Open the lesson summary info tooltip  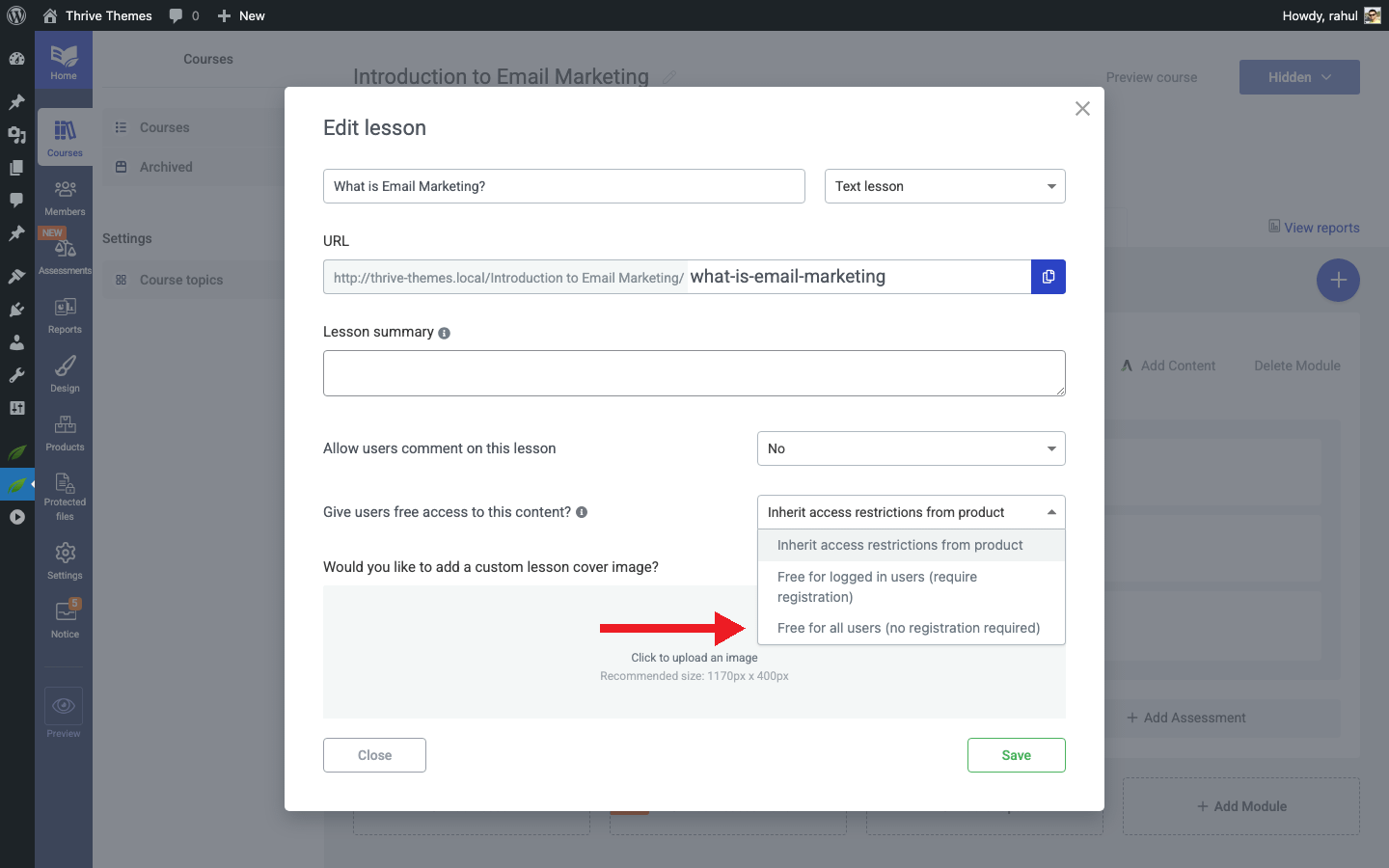[444, 332]
